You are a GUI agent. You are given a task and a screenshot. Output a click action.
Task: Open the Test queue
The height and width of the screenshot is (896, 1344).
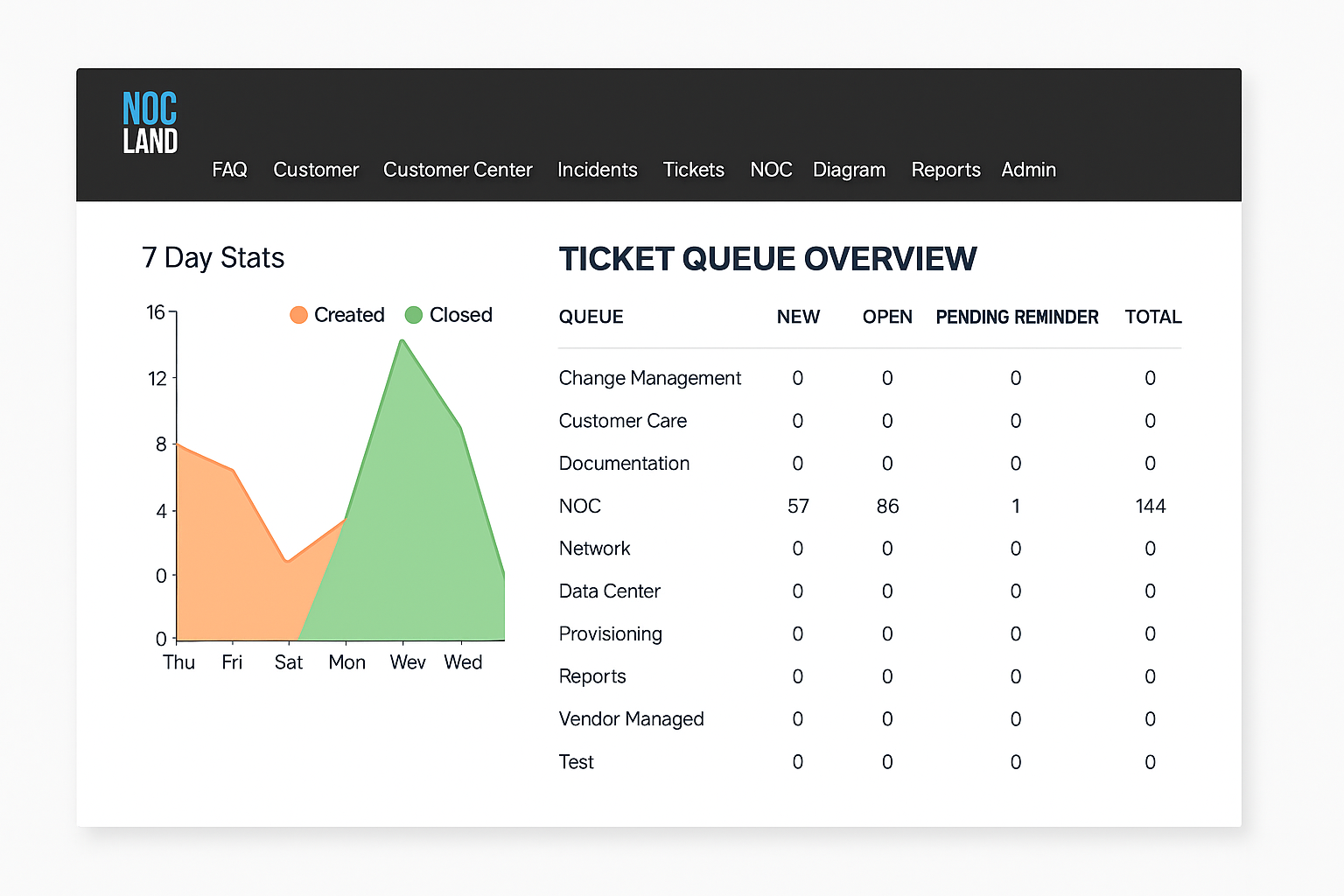576,762
